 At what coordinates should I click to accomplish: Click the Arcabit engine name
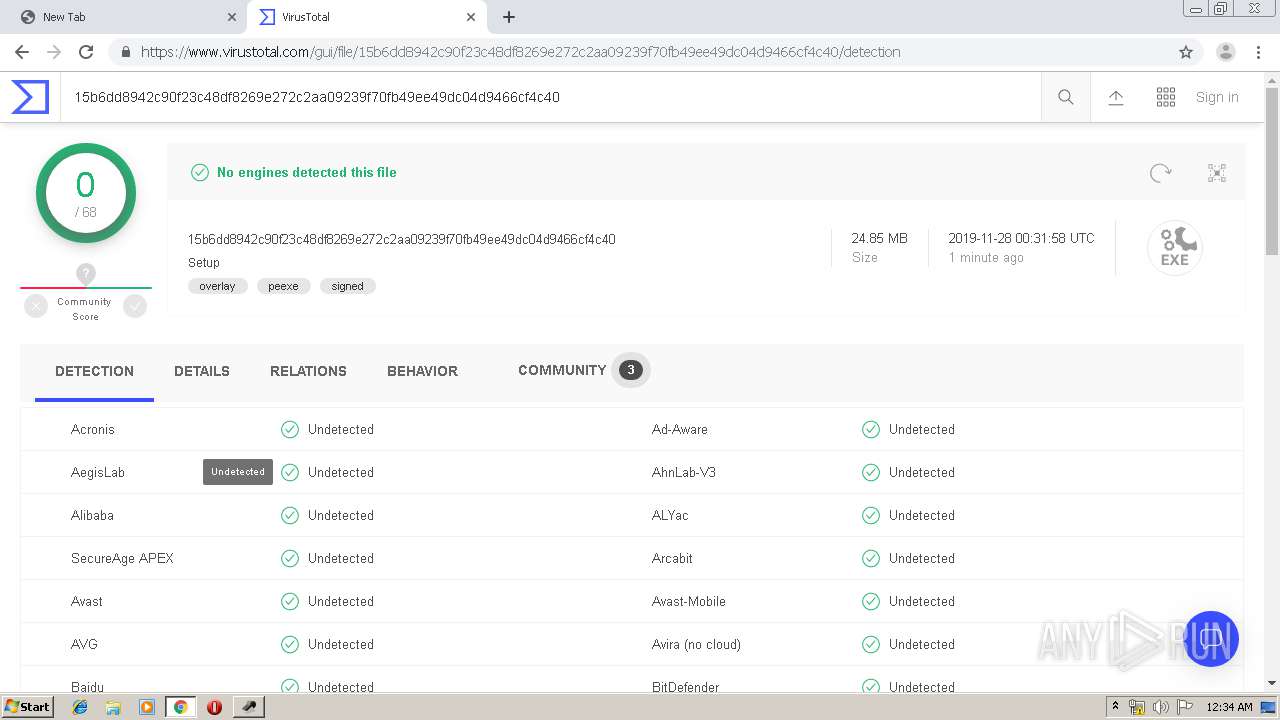coord(672,558)
